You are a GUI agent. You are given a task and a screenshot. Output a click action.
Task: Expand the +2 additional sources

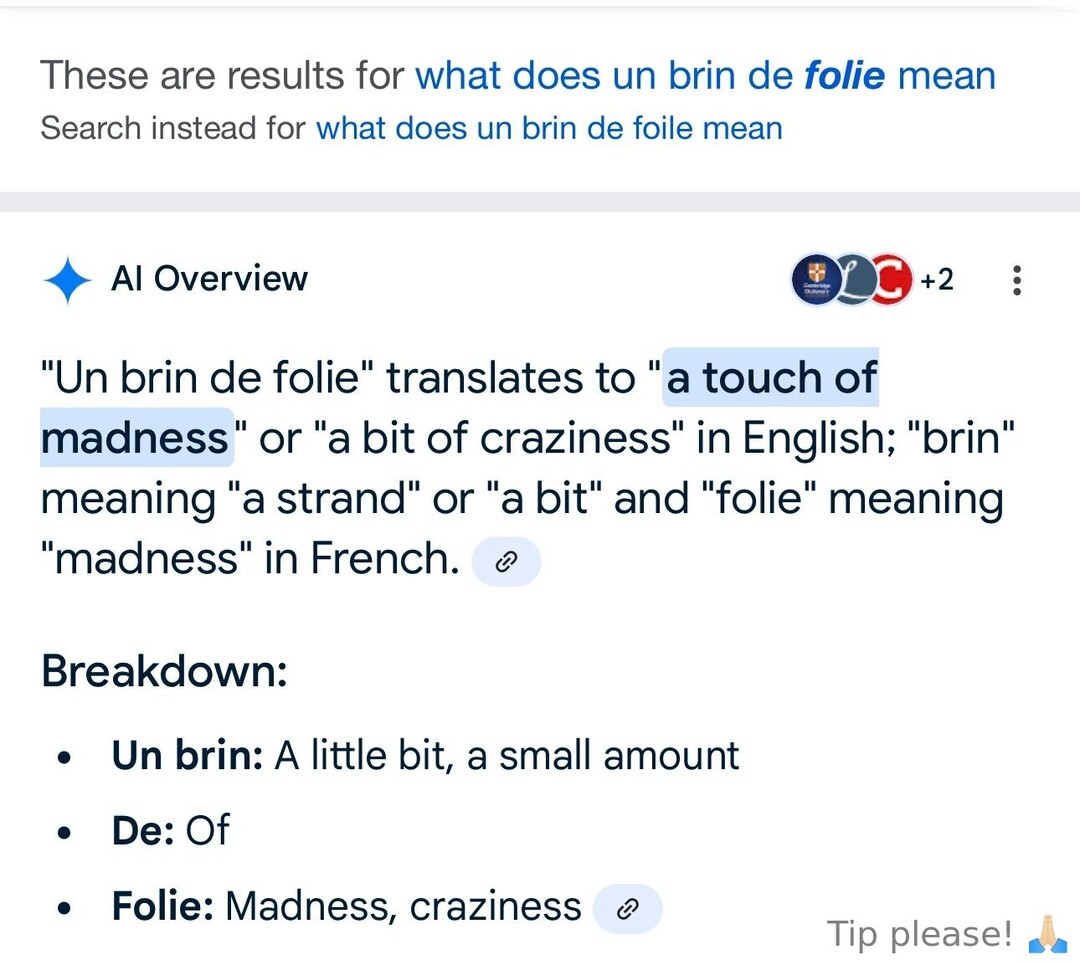click(x=937, y=280)
